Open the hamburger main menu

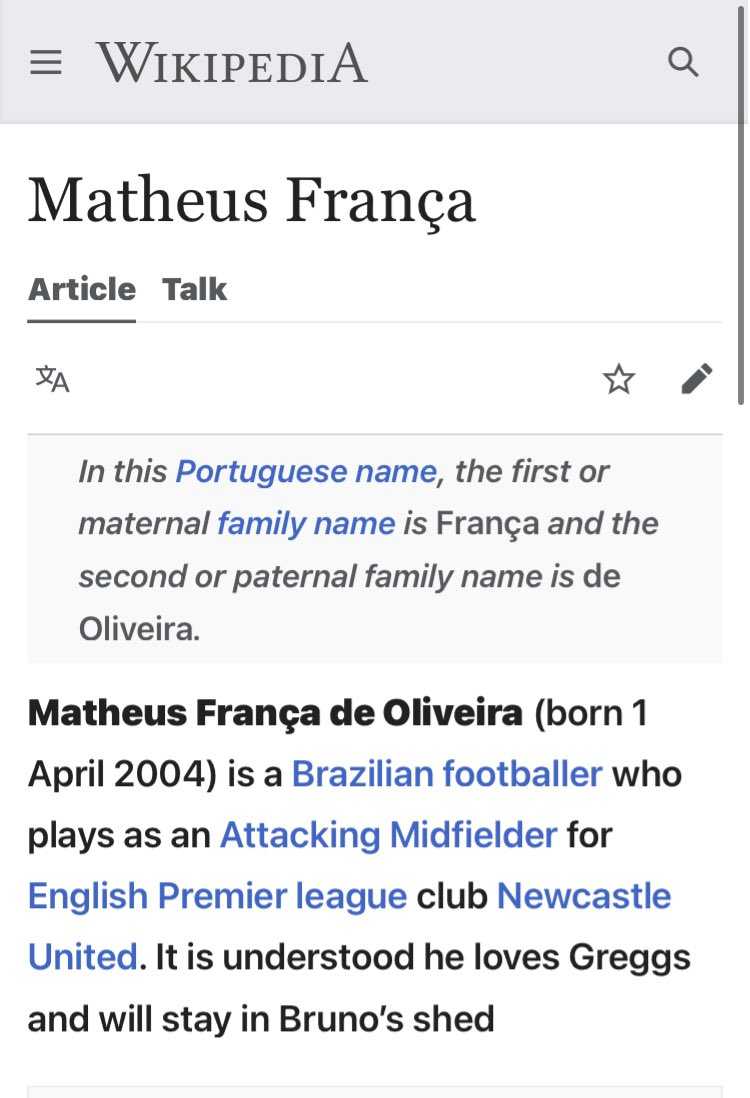(46, 62)
